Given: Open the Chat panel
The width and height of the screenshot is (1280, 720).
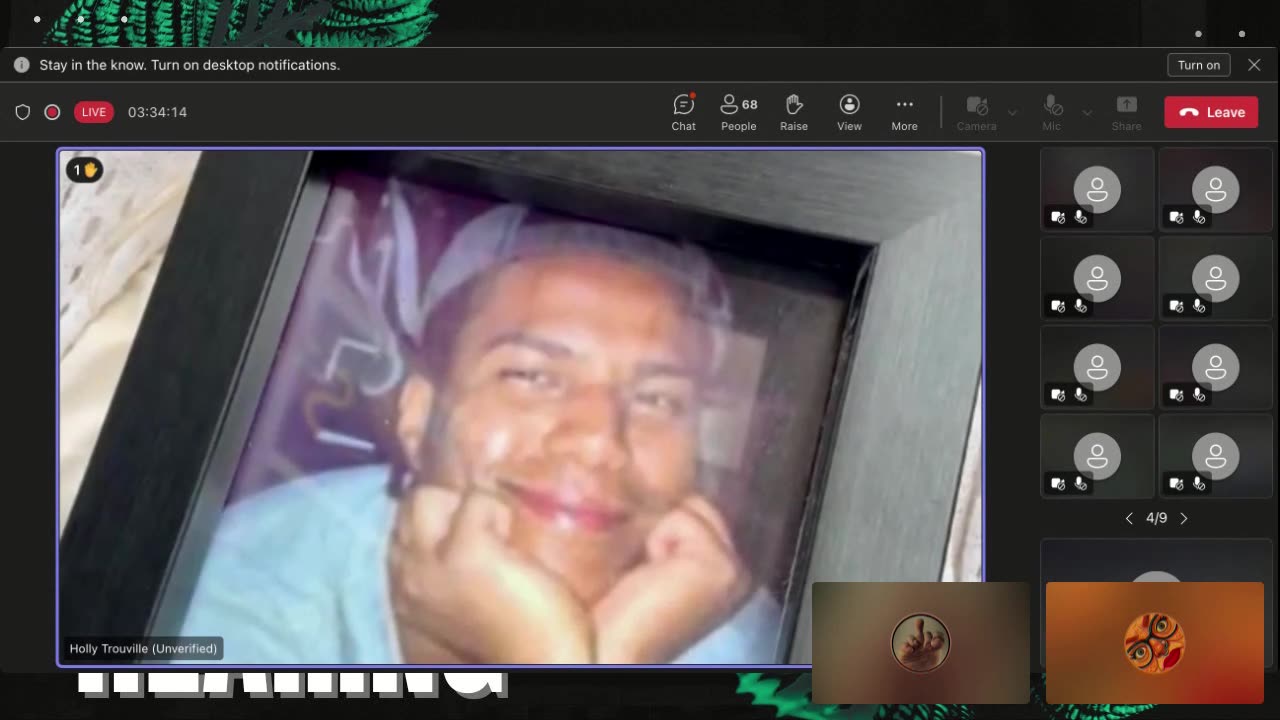Looking at the screenshot, I should pos(684,112).
